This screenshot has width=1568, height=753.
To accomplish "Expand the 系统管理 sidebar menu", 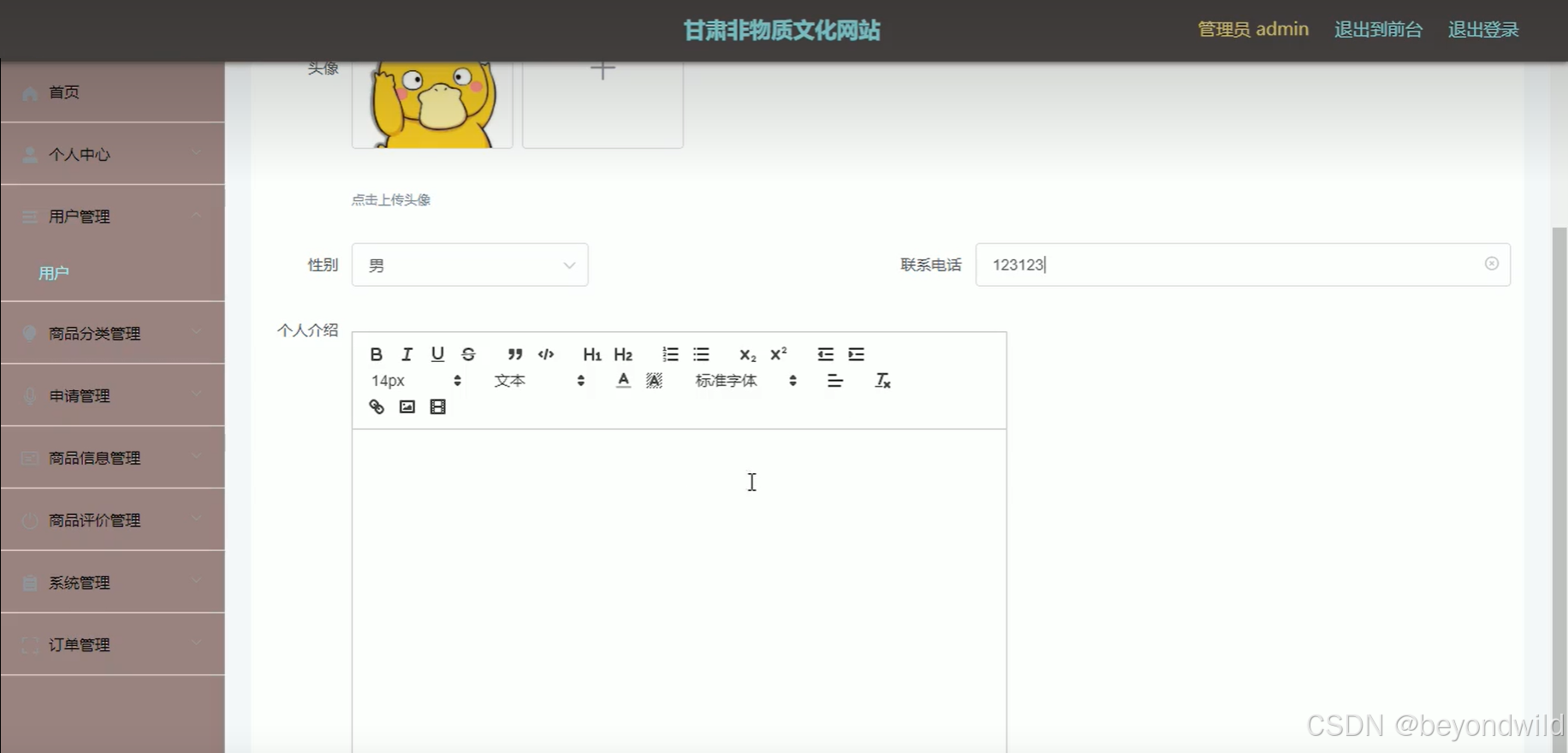I will click(x=113, y=582).
